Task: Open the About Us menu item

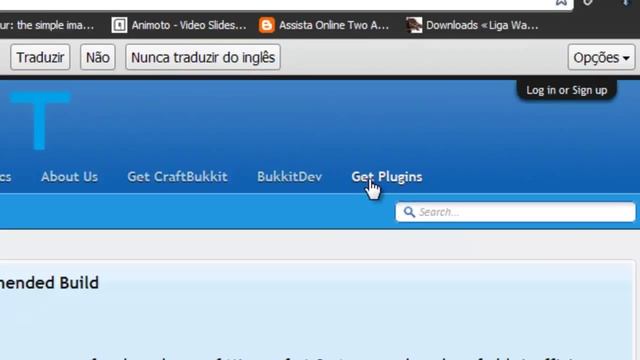Action: pyautogui.click(x=69, y=177)
